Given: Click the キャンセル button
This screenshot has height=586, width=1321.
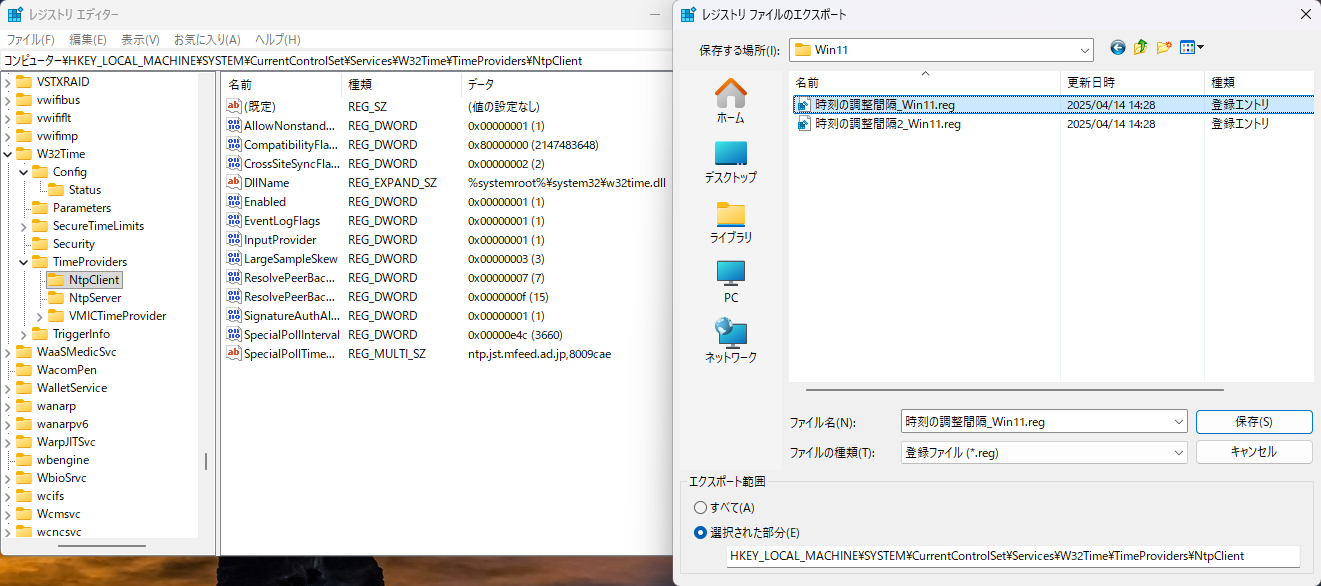Looking at the screenshot, I should (1254, 452).
